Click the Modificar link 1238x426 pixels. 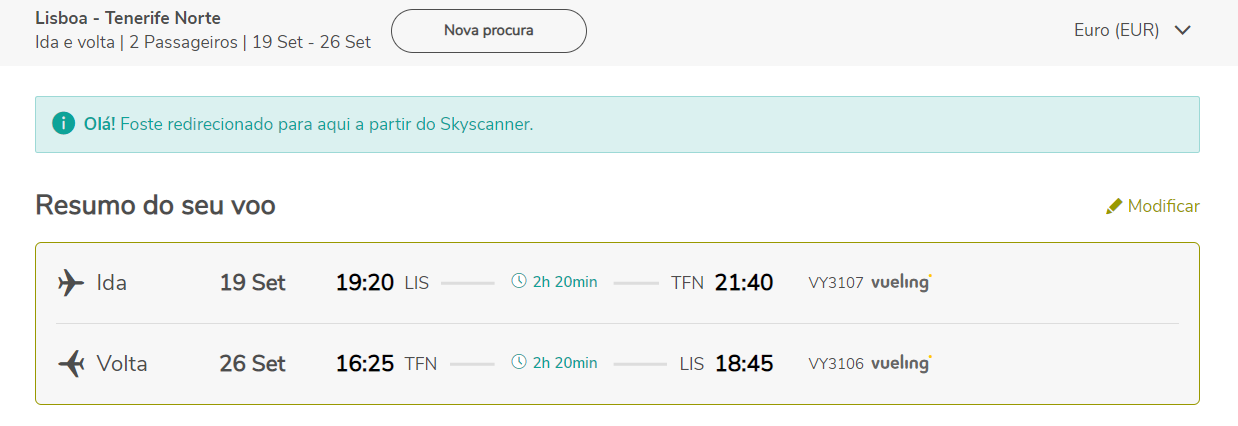(x=1163, y=206)
